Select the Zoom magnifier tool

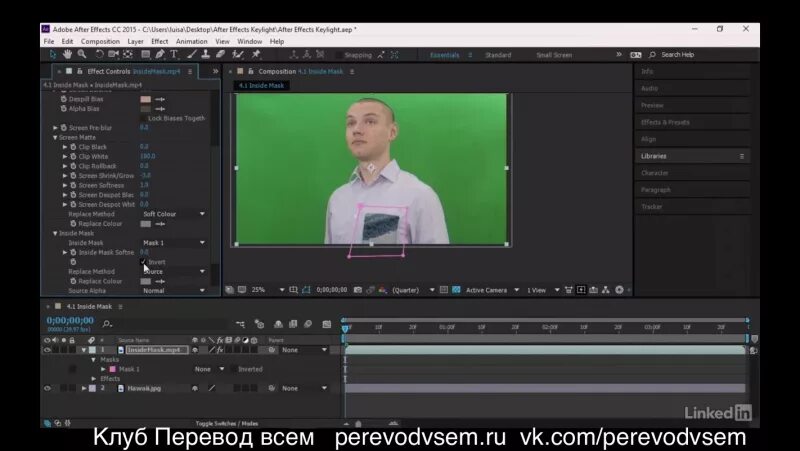coord(82,54)
